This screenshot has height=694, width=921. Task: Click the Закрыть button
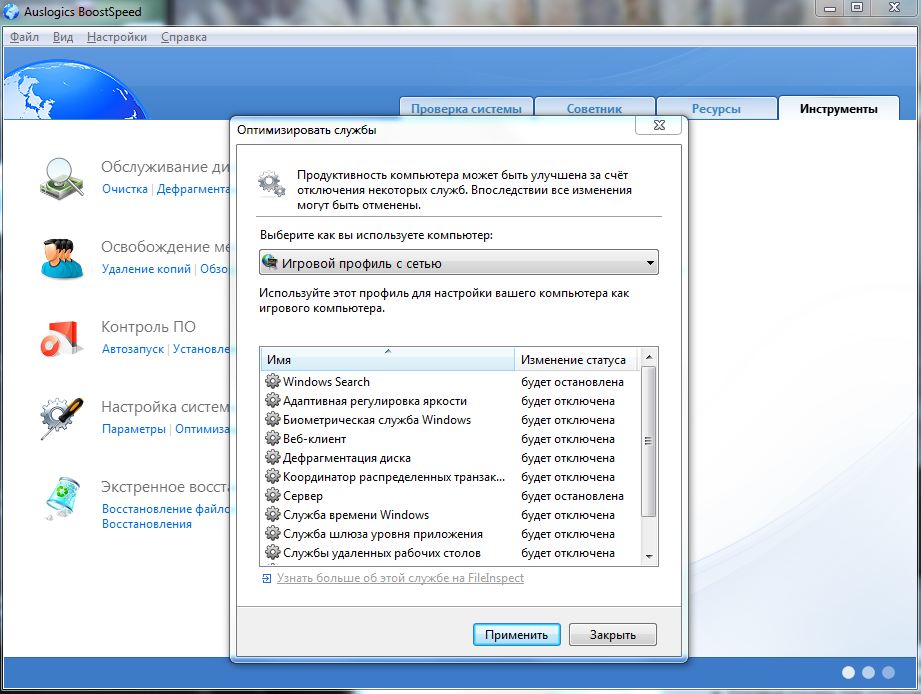coord(613,635)
